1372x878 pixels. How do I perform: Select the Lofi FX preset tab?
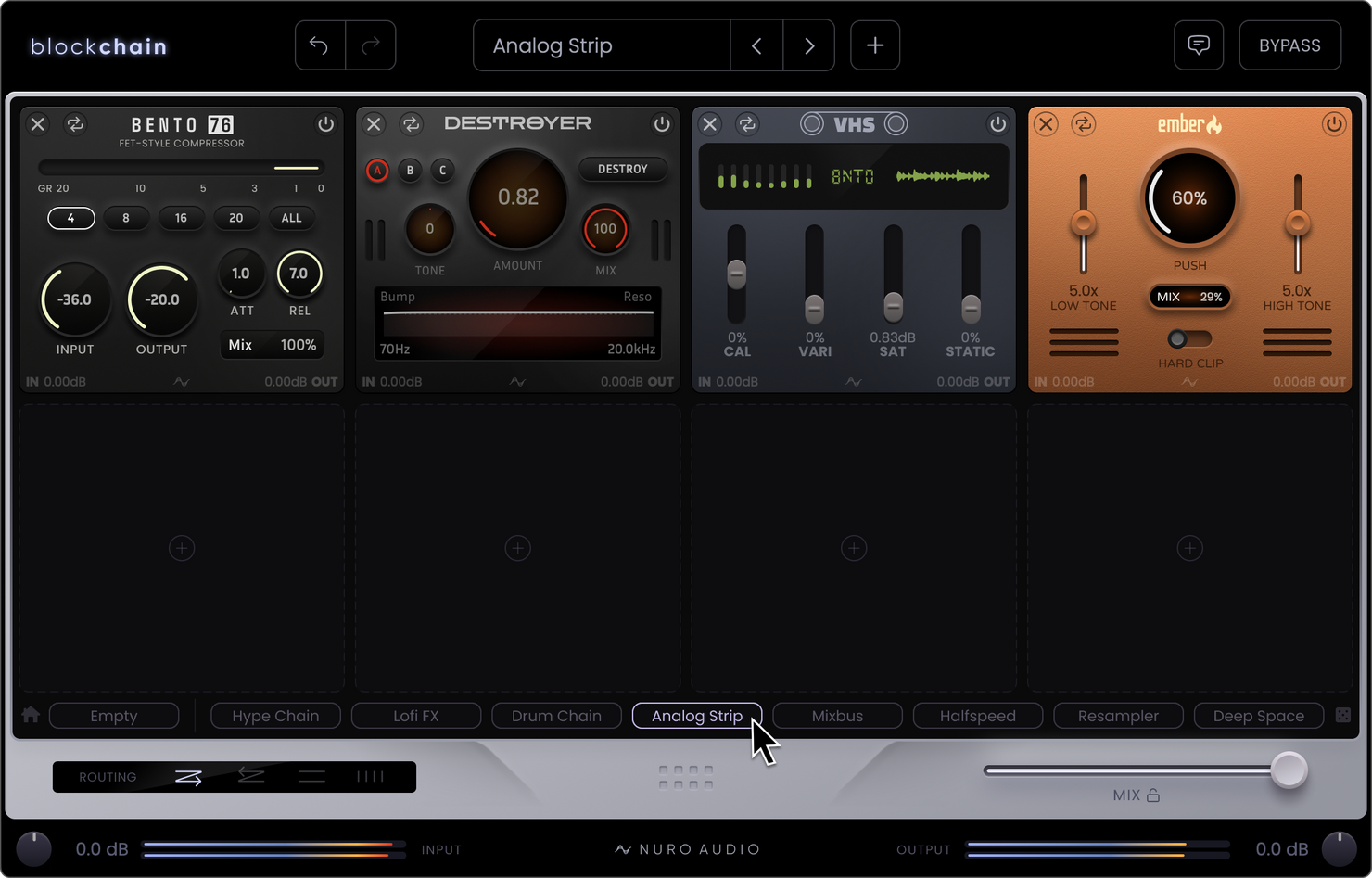[416, 716]
